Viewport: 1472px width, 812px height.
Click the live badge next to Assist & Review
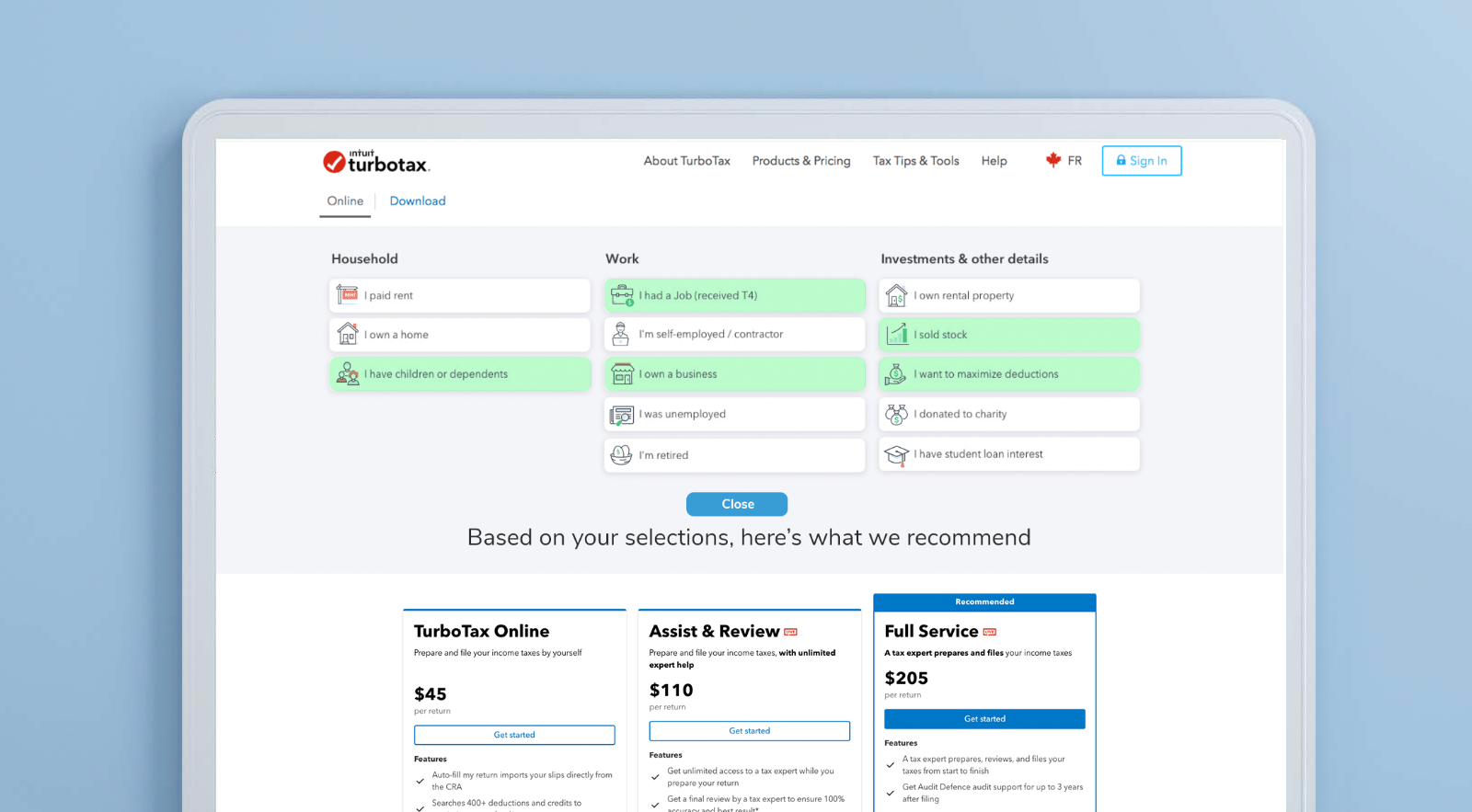tap(790, 632)
